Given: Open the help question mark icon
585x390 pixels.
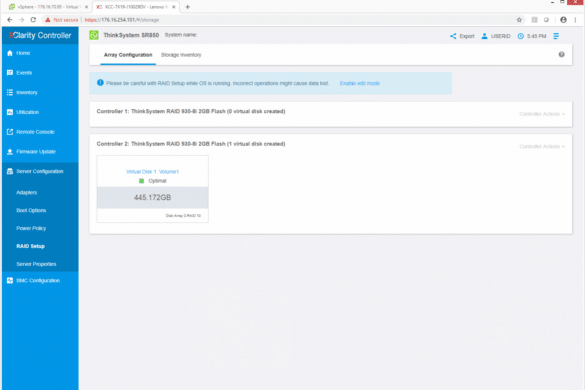Looking at the screenshot, I should coord(561,54).
